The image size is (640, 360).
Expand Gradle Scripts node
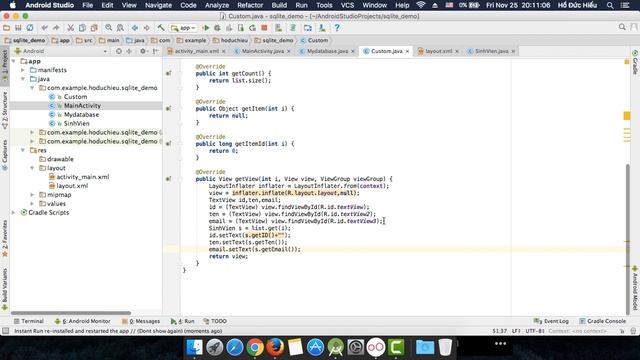click(x=14, y=212)
